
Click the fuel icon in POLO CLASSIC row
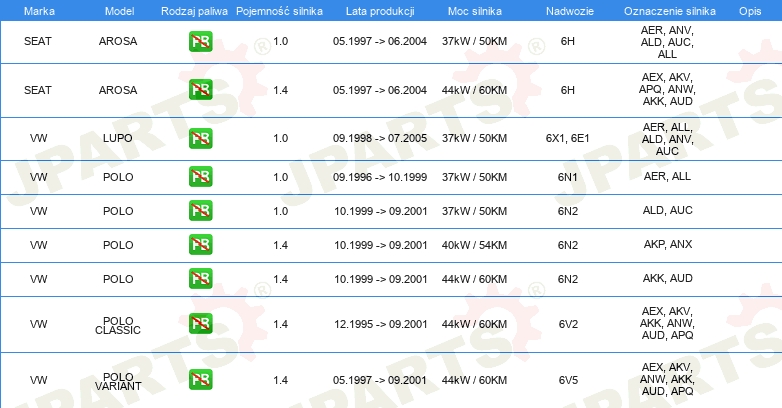pos(200,323)
